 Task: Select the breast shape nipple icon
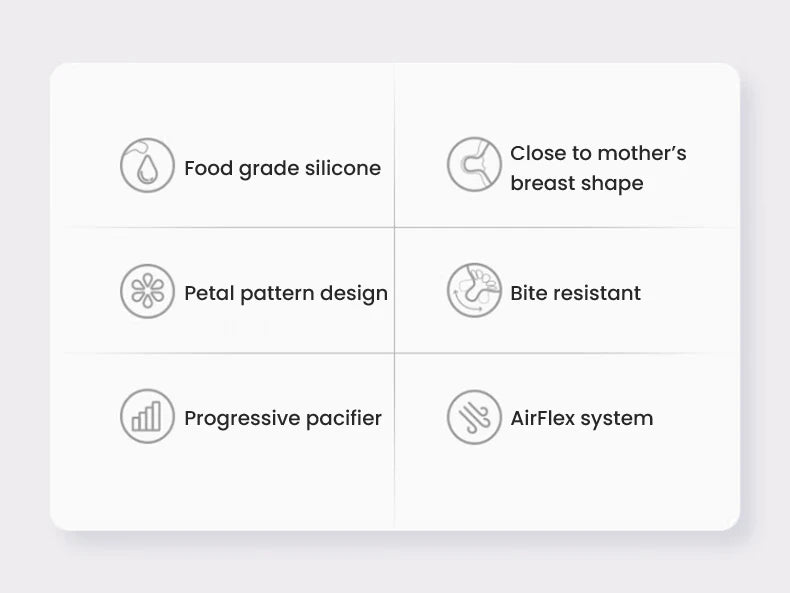(474, 164)
